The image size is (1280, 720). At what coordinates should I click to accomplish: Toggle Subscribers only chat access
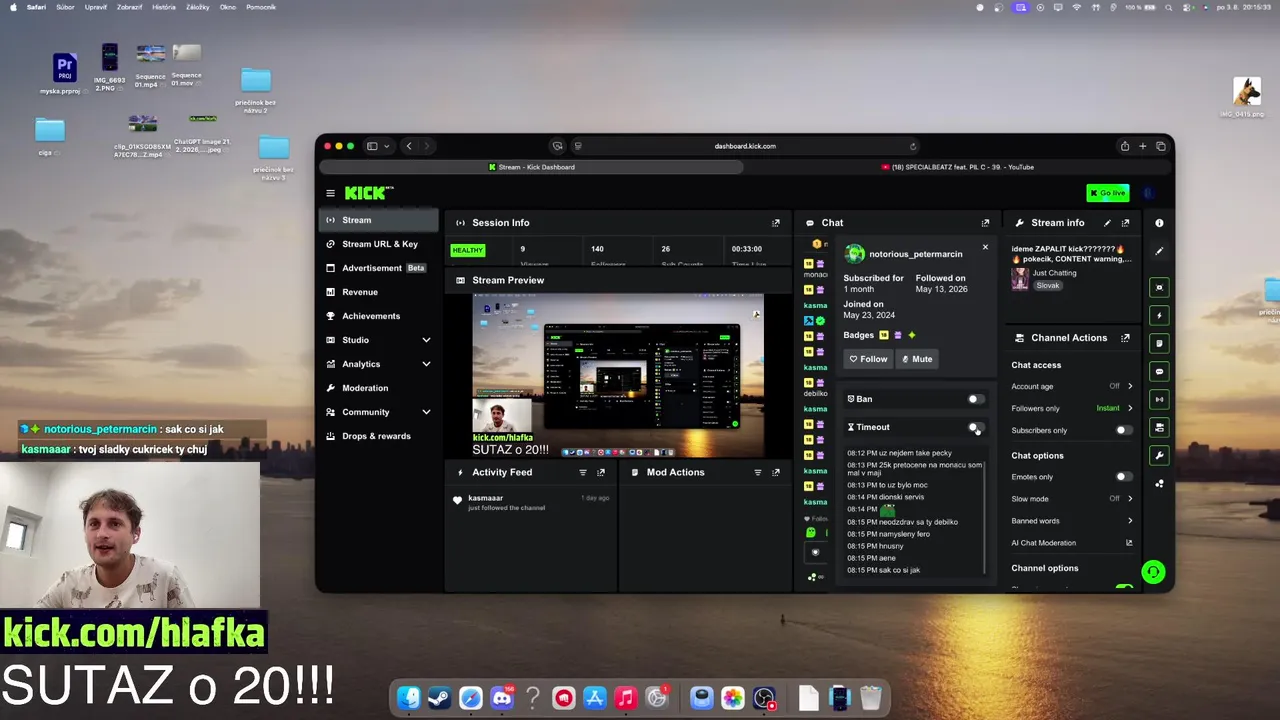1124,430
